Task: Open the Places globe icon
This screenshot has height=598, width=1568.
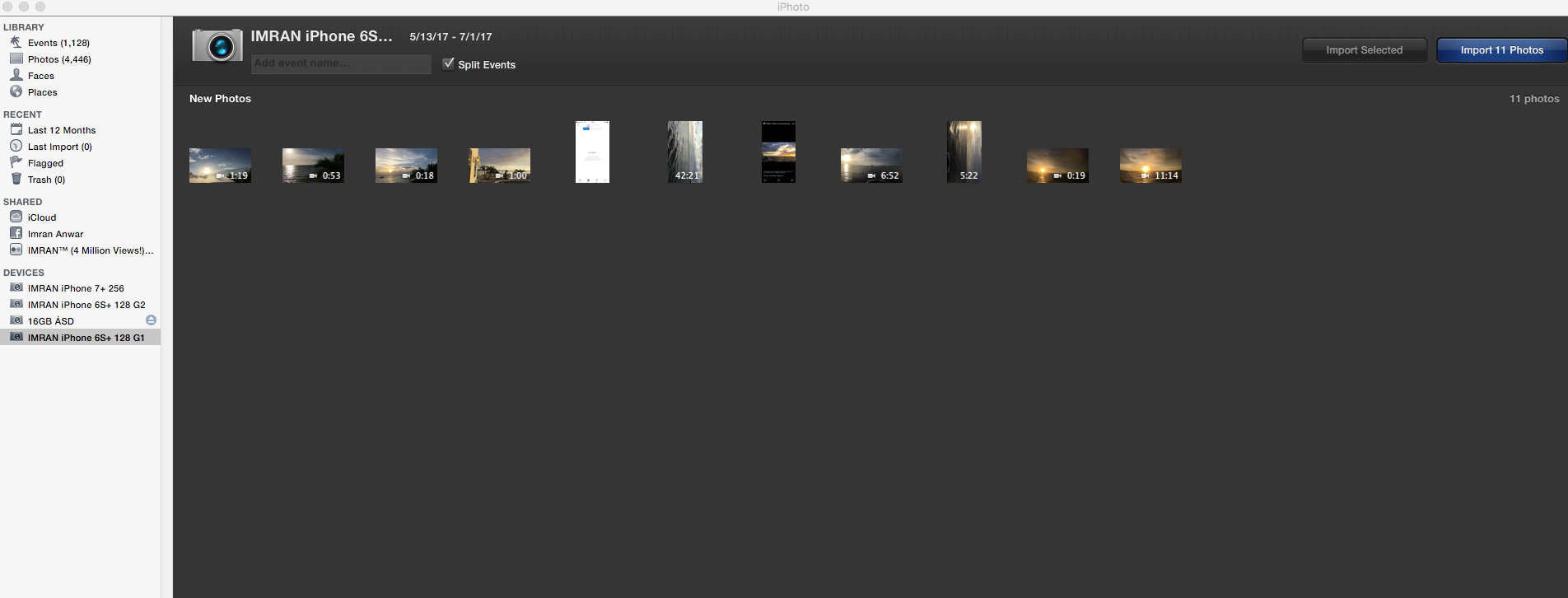Action: (16, 91)
